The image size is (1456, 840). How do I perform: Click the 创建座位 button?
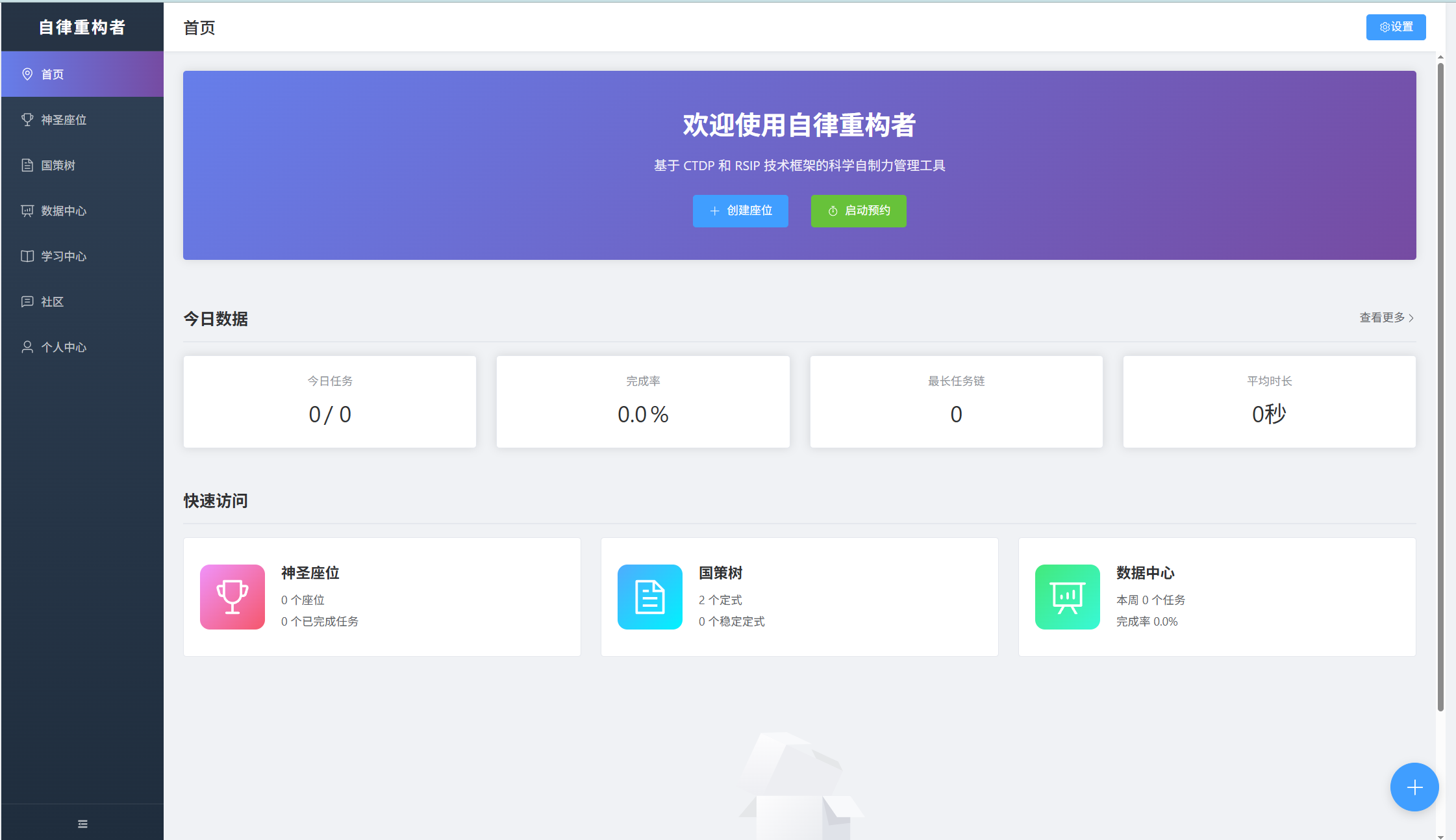[740, 210]
